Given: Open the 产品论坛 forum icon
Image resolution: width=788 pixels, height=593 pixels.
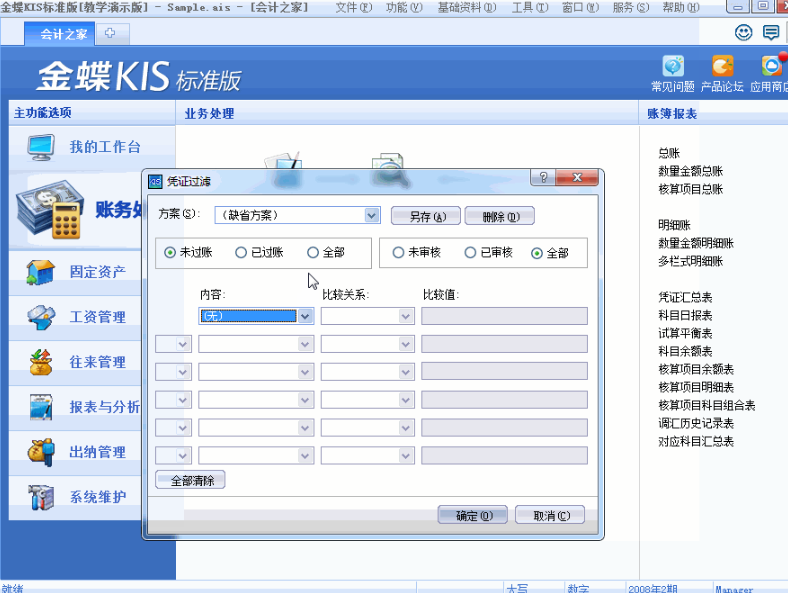Looking at the screenshot, I should click(722, 66).
